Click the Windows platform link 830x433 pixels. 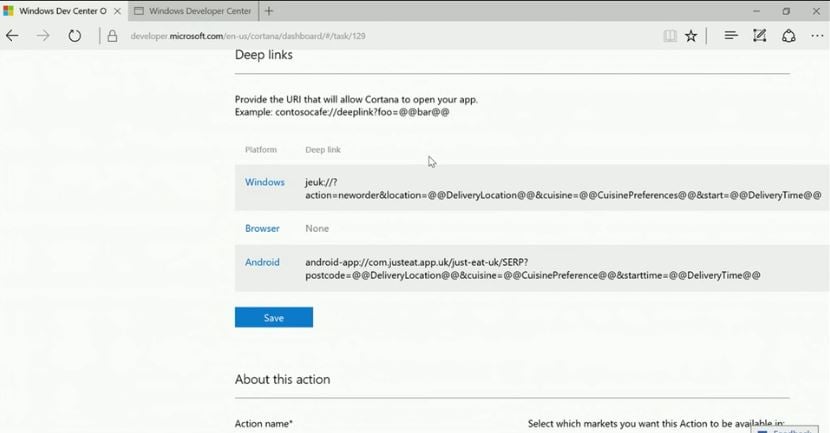265,182
